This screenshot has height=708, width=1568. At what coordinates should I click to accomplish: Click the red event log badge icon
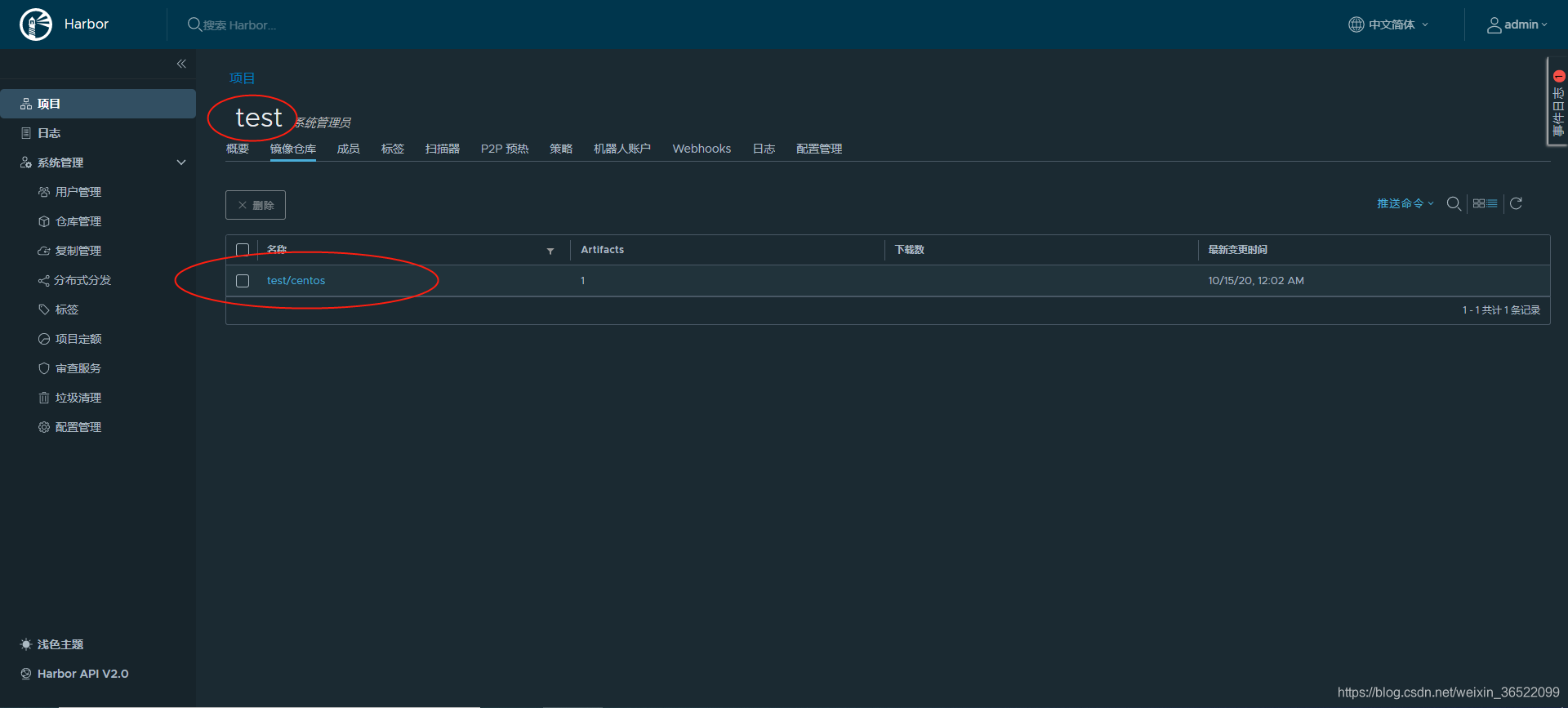[x=1558, y=76]
